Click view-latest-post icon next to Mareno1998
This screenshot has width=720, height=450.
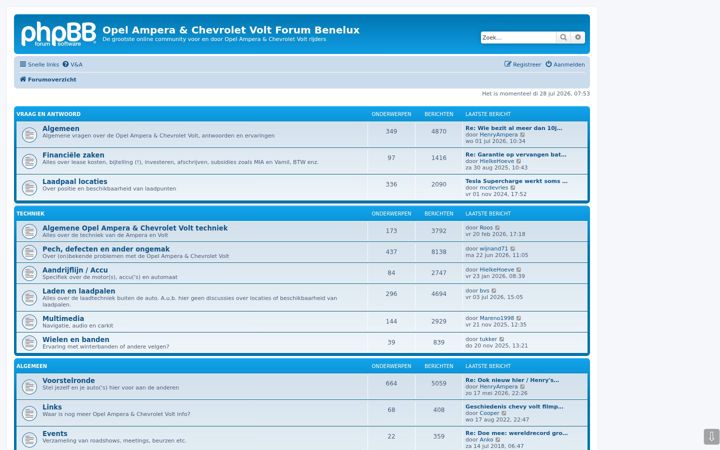pyautogui.click(x=519, y=319)
